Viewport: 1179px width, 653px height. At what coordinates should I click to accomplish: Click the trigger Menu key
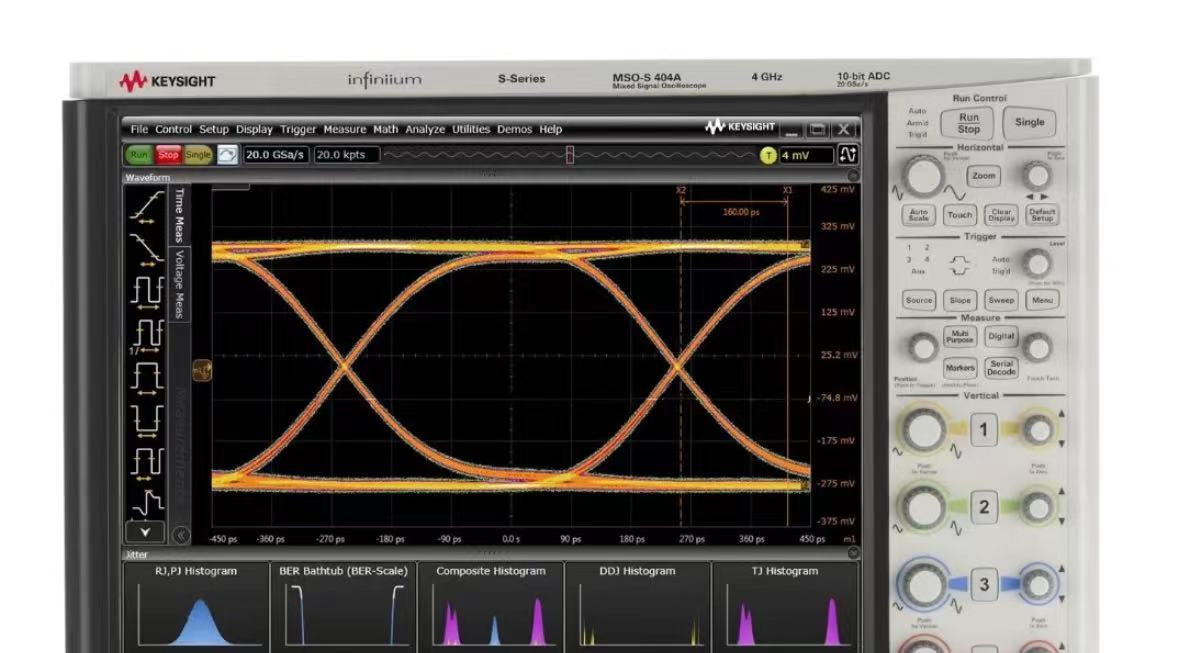point(1041,300)
